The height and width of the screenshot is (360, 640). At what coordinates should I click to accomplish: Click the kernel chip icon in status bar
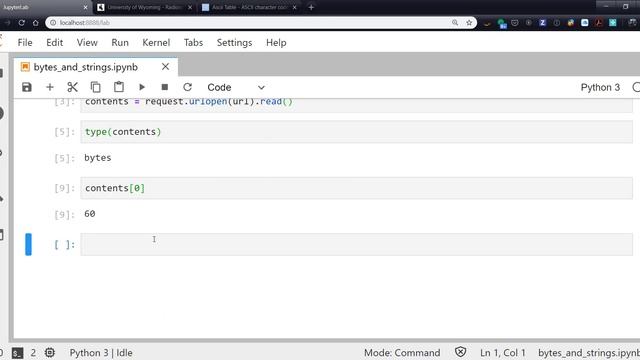tap(50, 352)
